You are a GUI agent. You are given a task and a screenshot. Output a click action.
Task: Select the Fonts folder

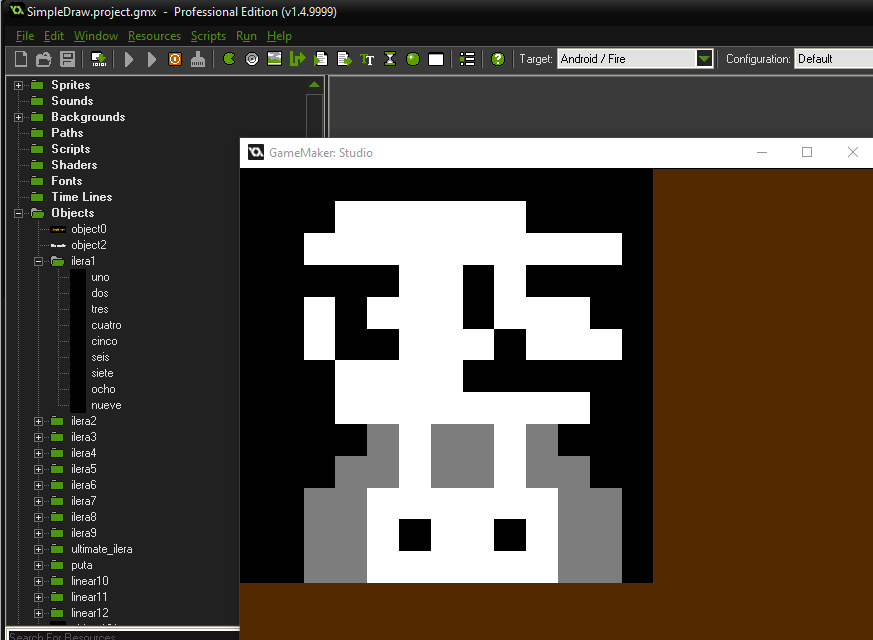click(x=66, y=181)
